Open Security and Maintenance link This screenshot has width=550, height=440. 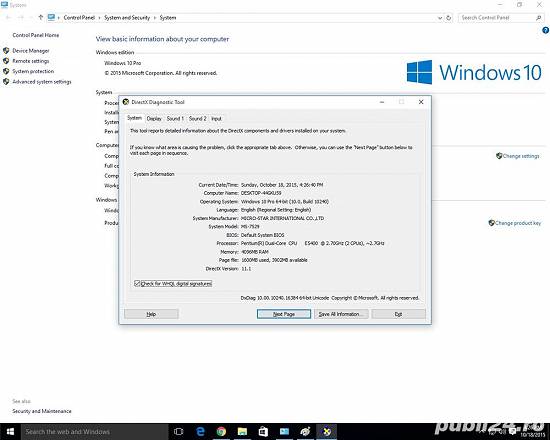pyautogui.click(x=42, y=411)
